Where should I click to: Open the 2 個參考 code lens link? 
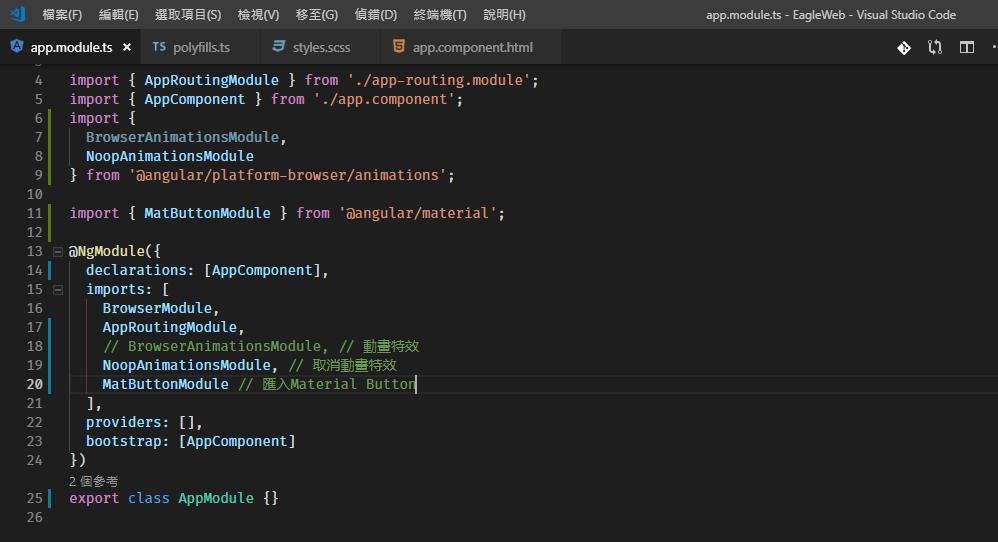[x=94, y=481]
